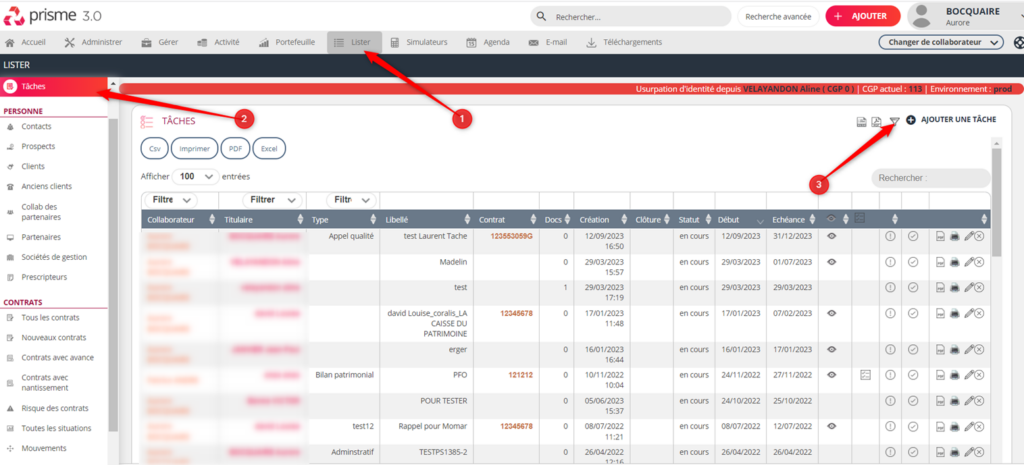Image resolution: width=1024 pixels, height=465 pixels.
Task: Toggle the eye icon on the PFO row
Action: coord(831,374)
